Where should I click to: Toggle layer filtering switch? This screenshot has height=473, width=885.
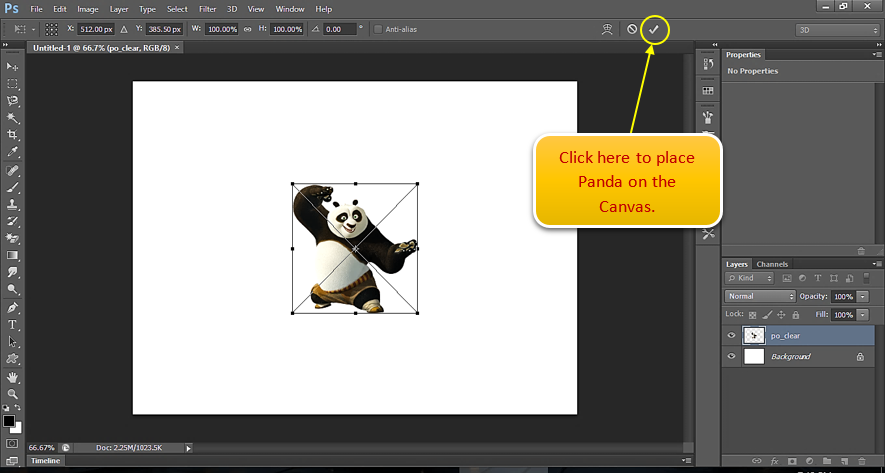point(867,278)
